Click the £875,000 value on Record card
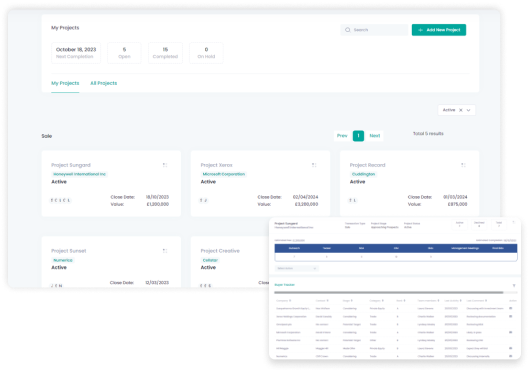Viewport: 529px width, 372px height. coord(457,204)
